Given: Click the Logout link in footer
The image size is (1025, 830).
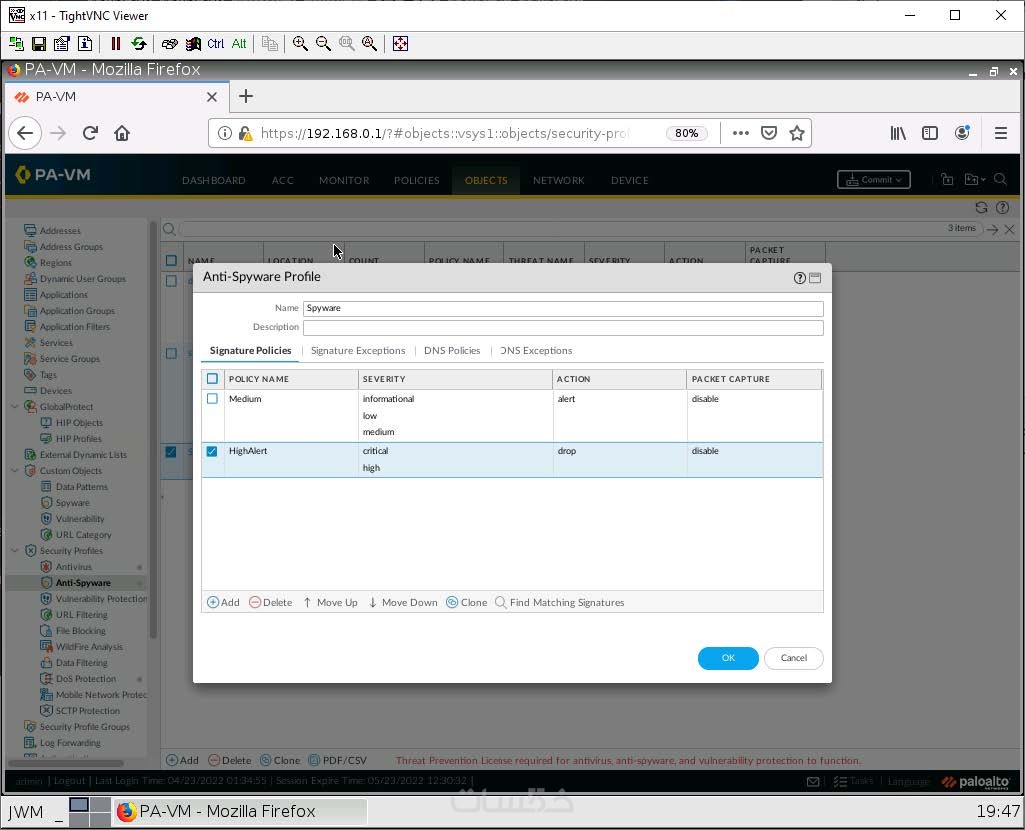Looking at the screenshot, I should 69,781.
